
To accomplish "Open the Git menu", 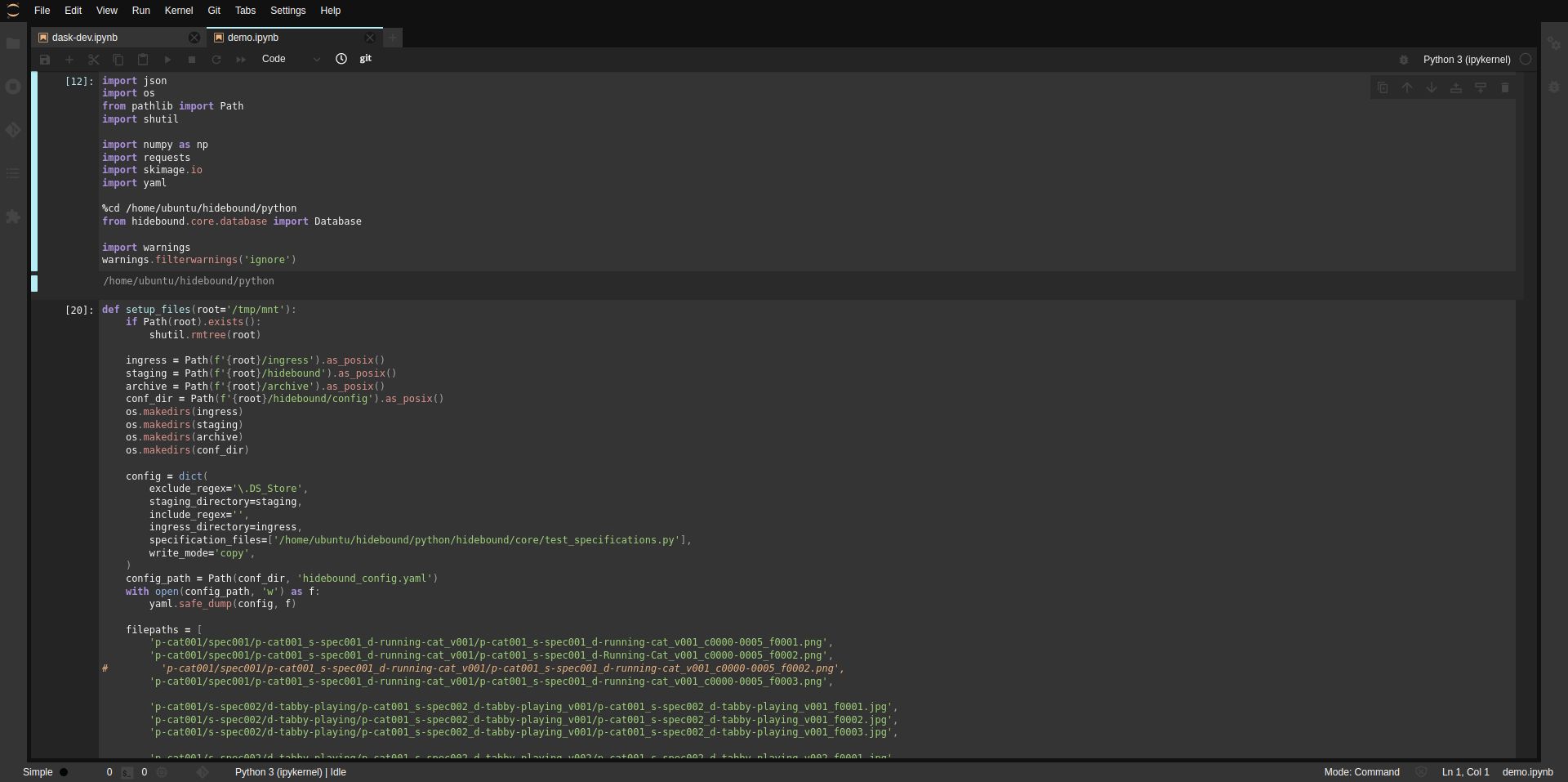I will coord(214,11).
